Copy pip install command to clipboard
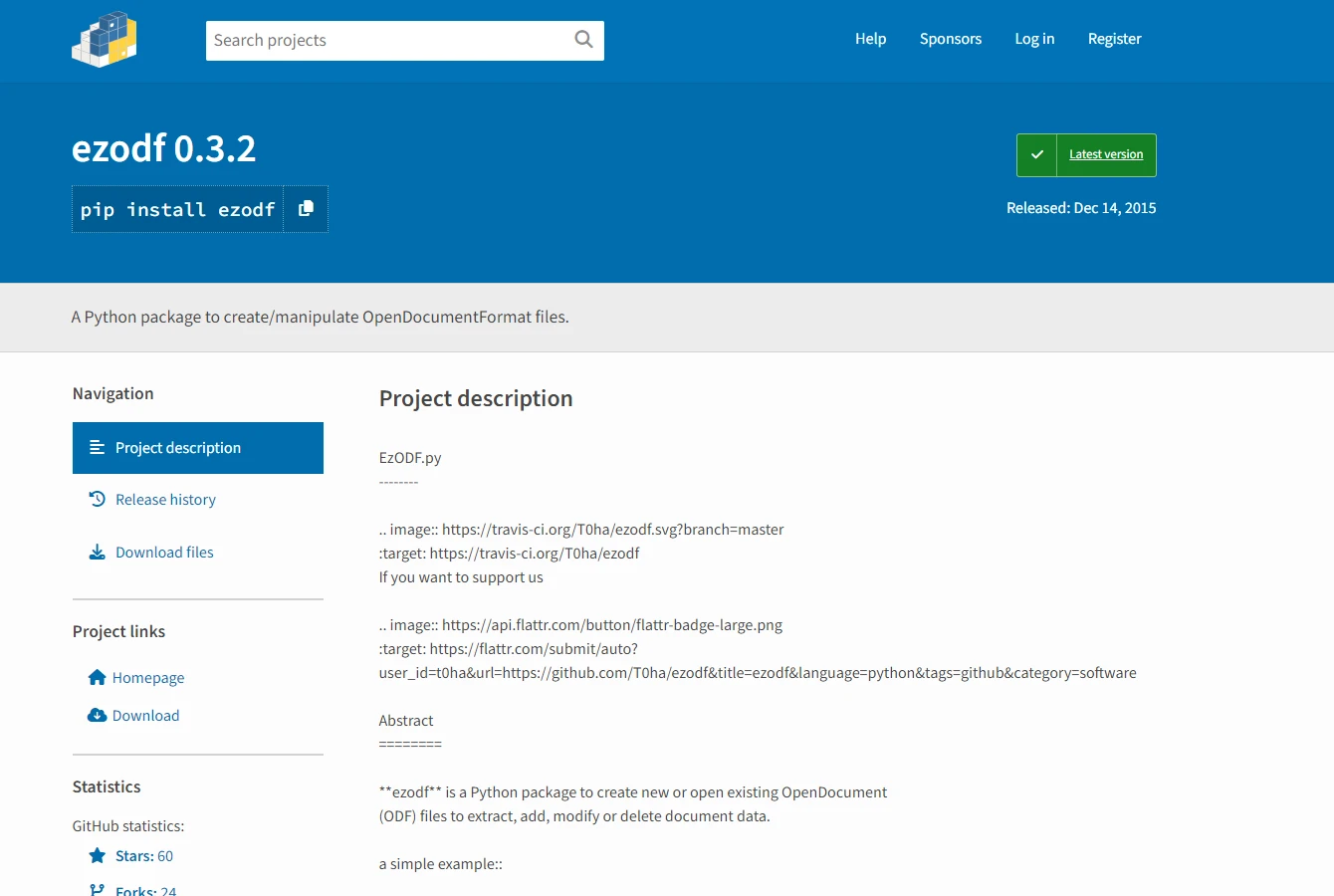Screen dimensions: 1334x896 306,209
